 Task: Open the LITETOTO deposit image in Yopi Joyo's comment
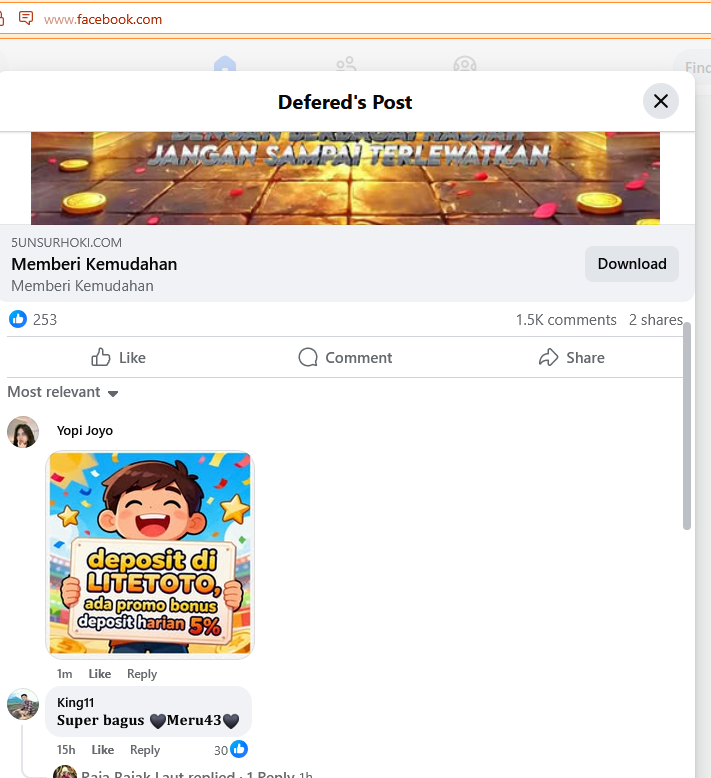pyautogui.click(x=149, y=554)
